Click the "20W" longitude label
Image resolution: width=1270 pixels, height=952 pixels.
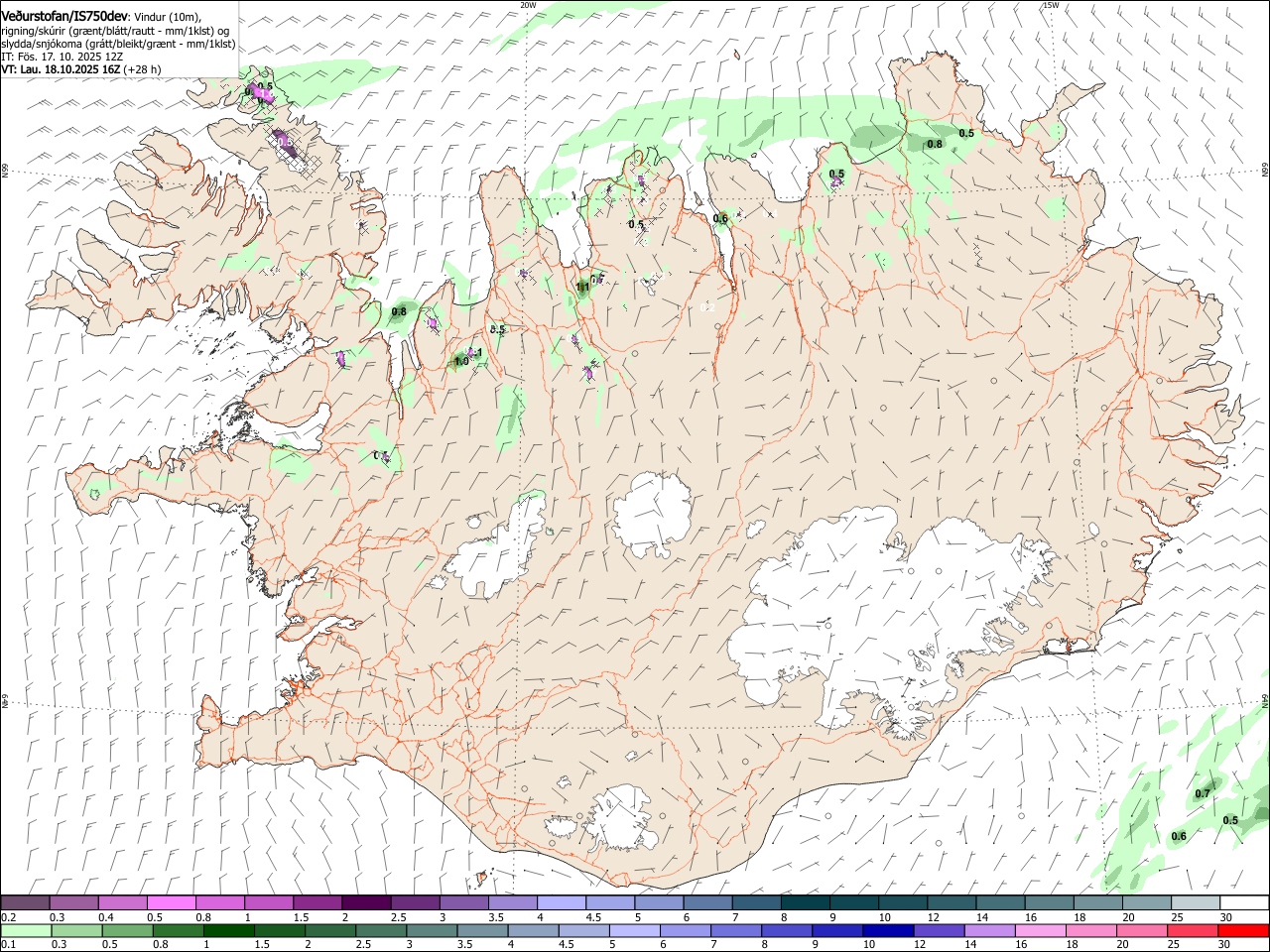point(528,5)
